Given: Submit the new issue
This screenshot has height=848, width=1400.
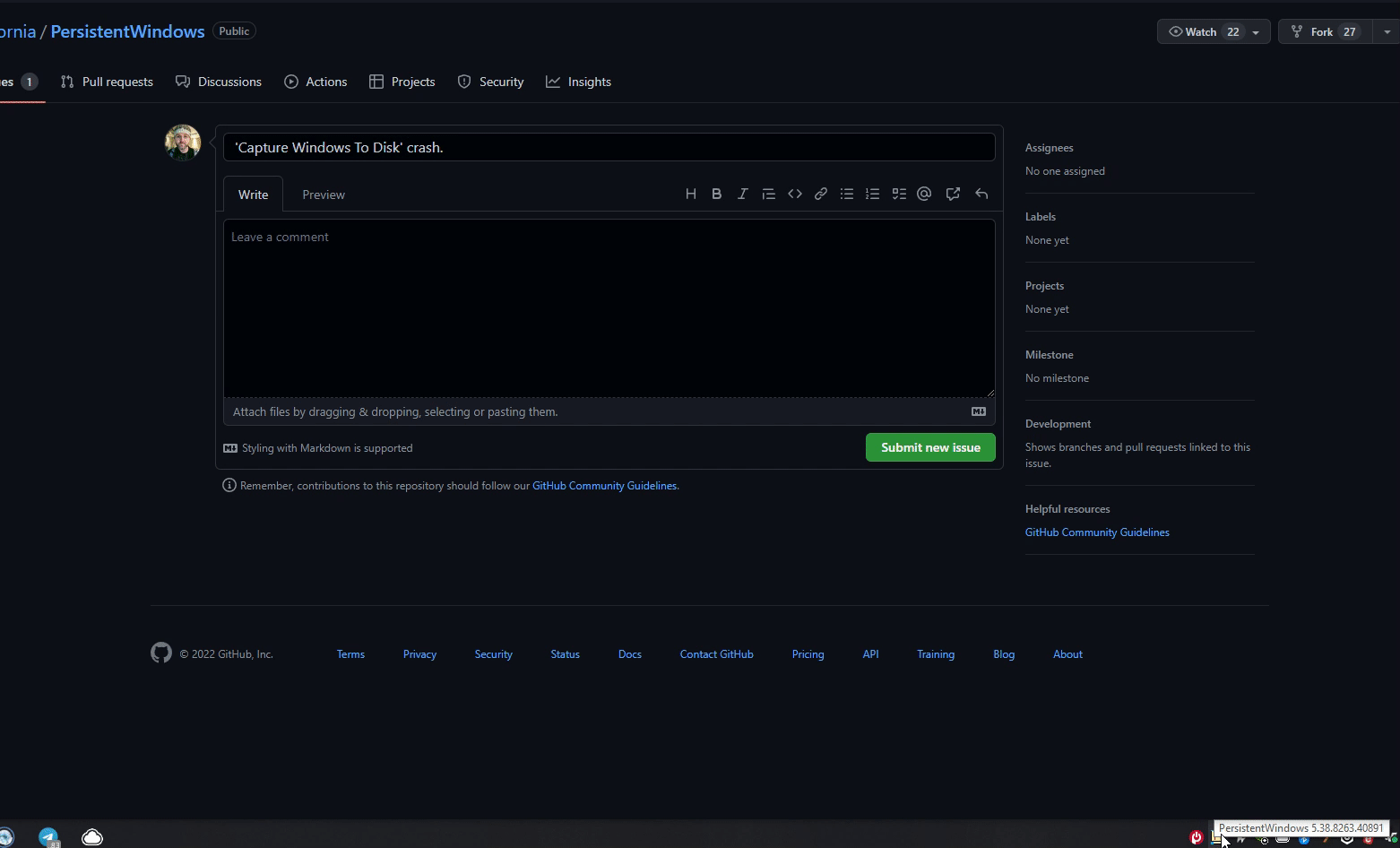Looking at the screenshot, I should tap(930, 447).
